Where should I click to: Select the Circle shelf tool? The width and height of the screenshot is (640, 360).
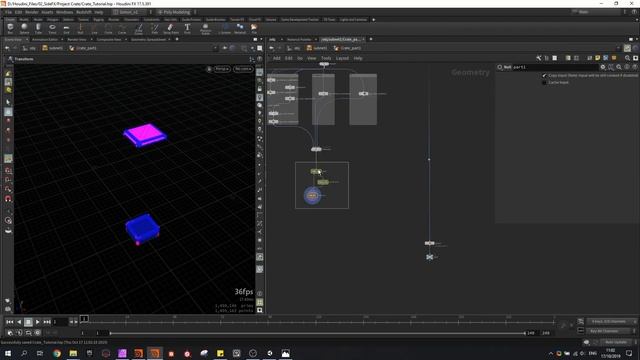tap(108, 28)
